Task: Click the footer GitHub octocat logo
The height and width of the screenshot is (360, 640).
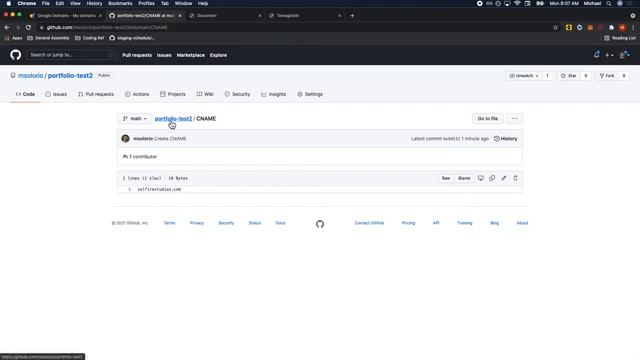Action: coord(320,224)
